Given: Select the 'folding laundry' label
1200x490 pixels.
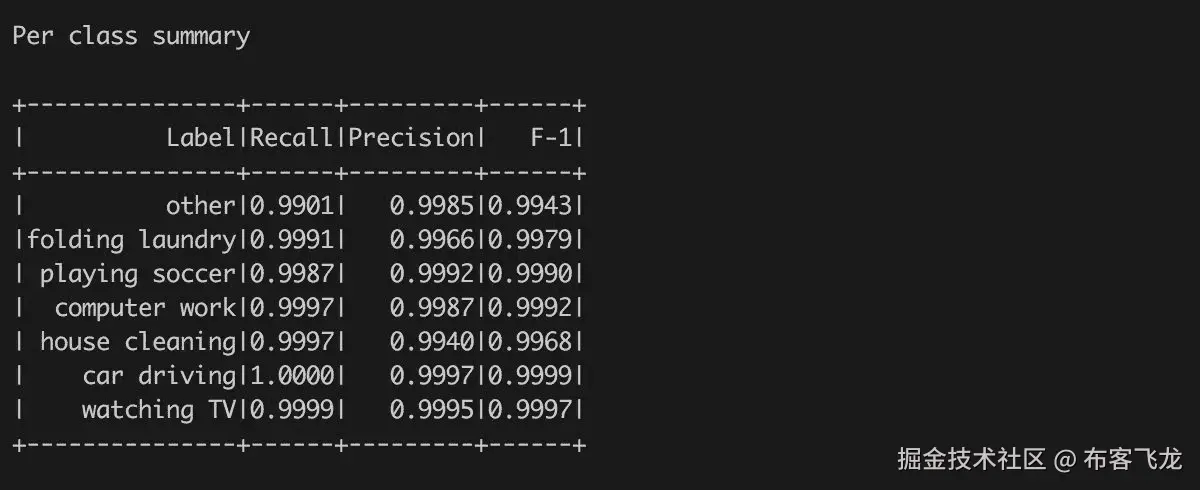Looking at the screenshot, I should coord(131,240).
